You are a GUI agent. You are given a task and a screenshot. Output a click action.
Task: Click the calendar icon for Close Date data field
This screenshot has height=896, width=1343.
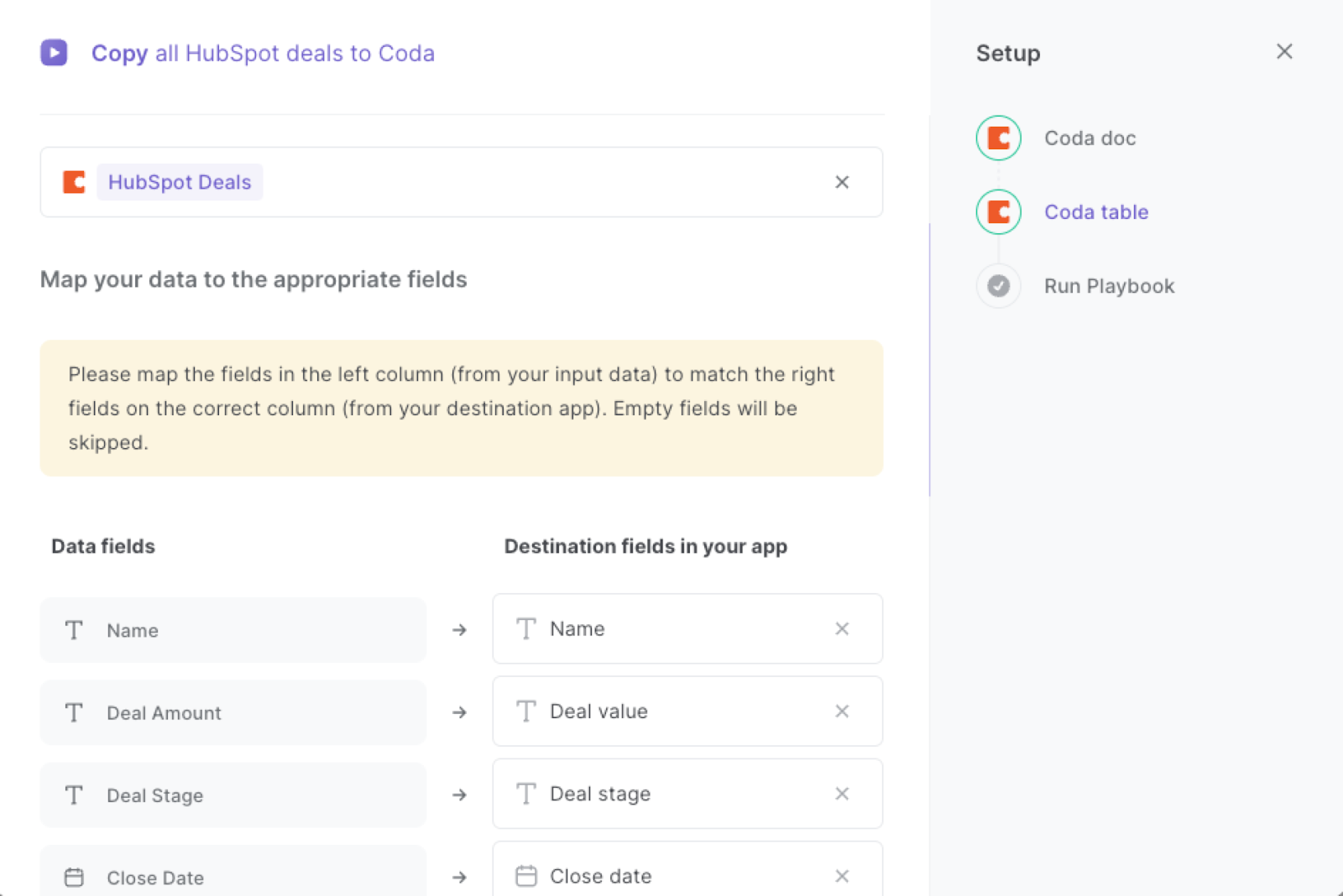pyautogui.click(x=74, y=878)
